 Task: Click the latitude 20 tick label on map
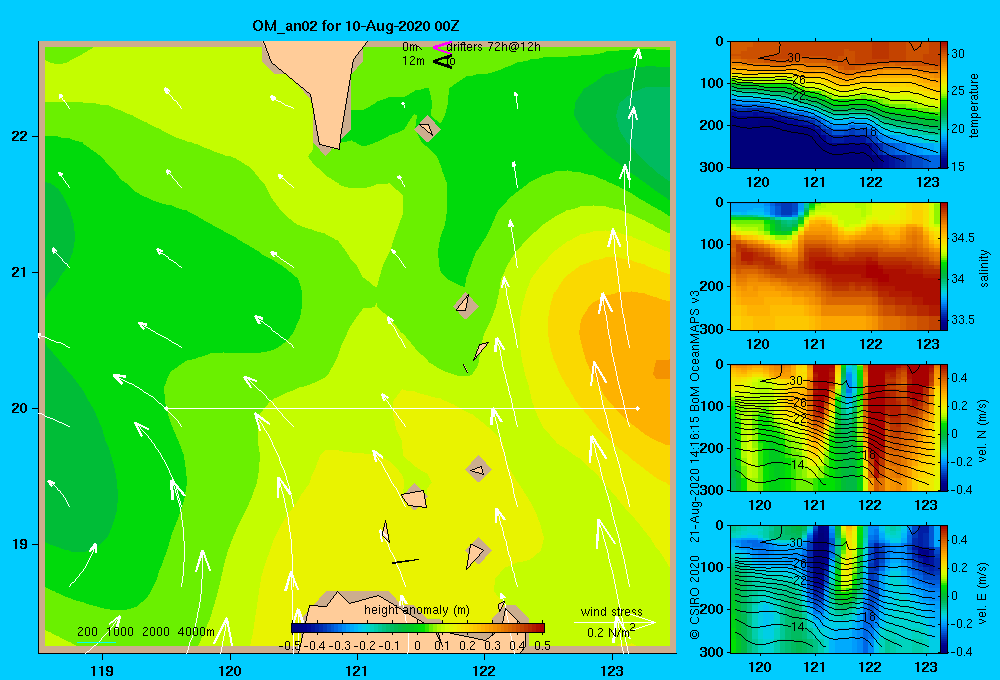[x=19, y=408]
